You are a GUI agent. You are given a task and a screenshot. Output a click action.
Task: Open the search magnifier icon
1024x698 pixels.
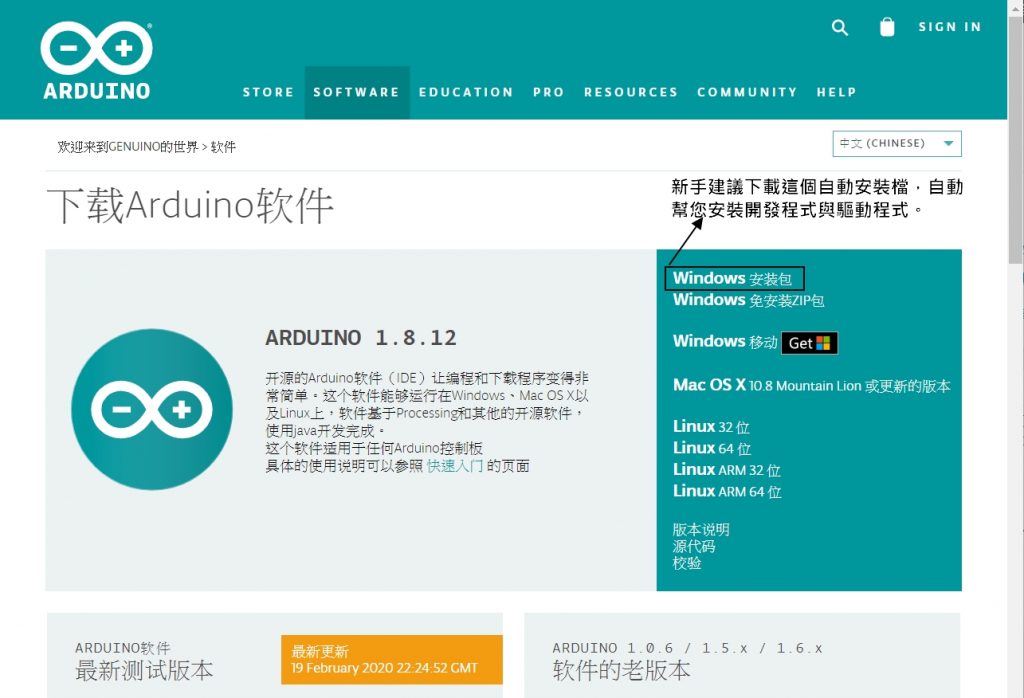tap(840, 27)
